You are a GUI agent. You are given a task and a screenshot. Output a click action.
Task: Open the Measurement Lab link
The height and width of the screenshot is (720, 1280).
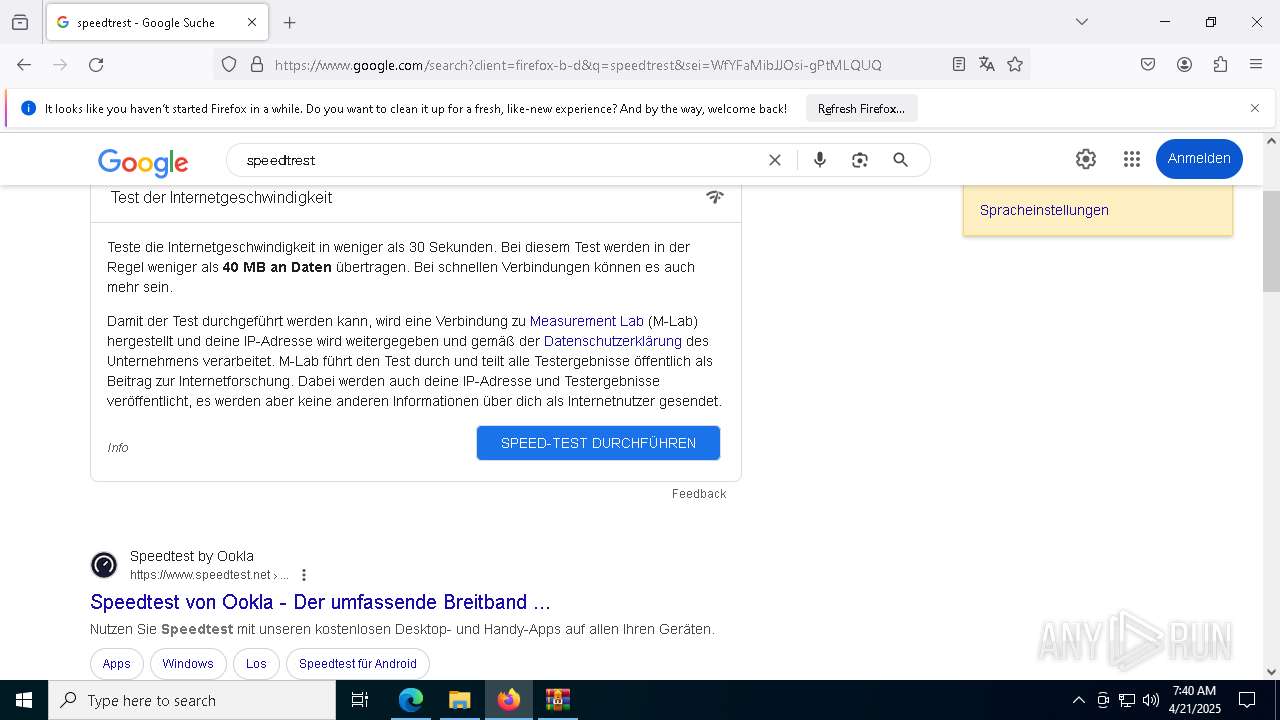587,321
